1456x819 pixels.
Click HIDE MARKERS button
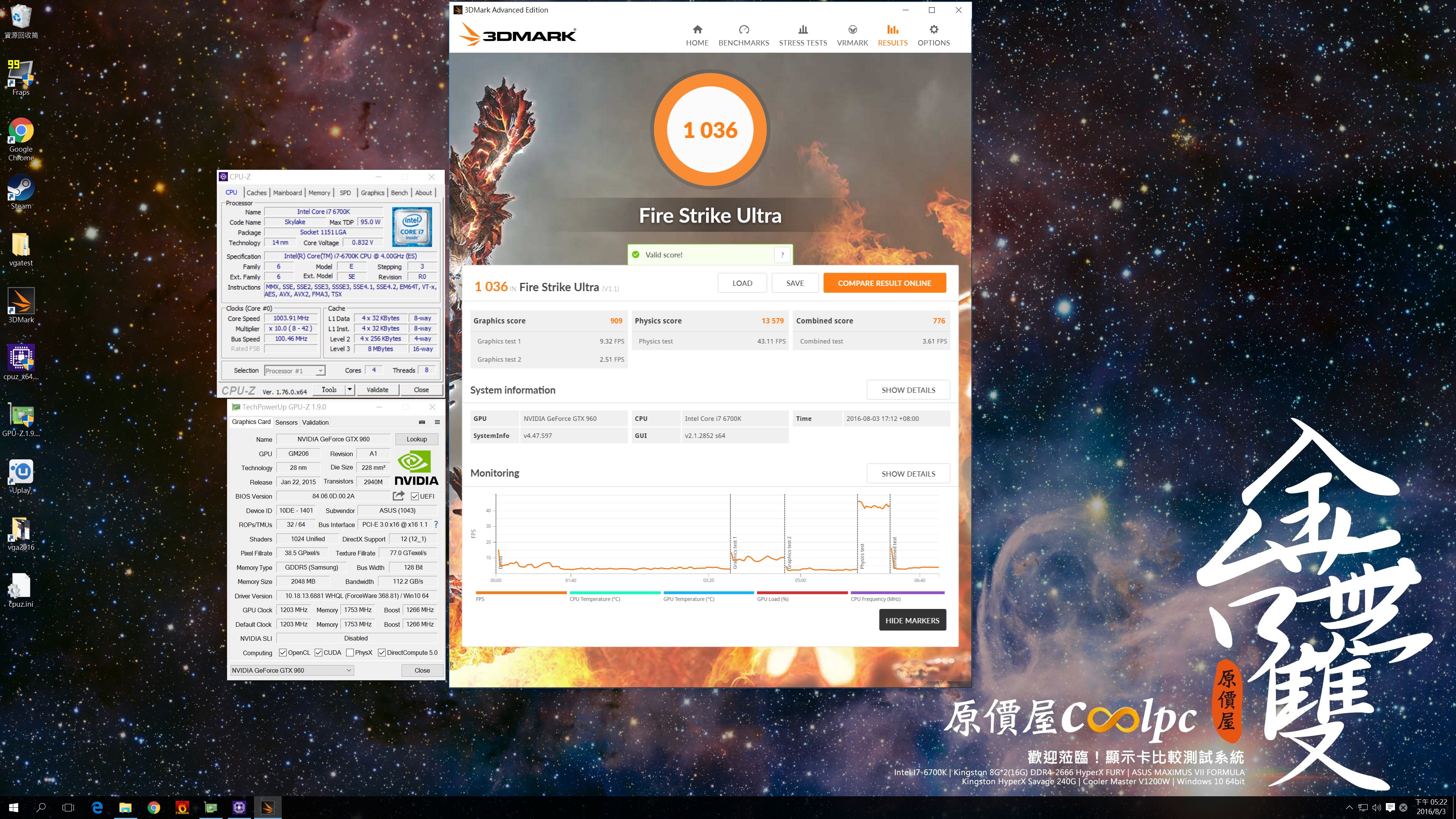point(912,621)
